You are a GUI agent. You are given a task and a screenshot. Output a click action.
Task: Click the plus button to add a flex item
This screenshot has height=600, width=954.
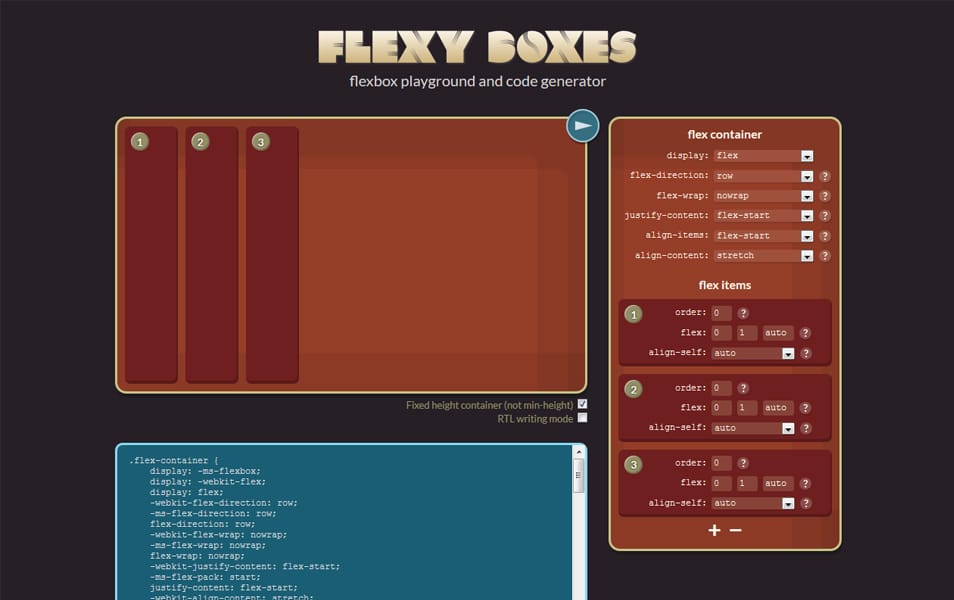(x=714, y=530)
